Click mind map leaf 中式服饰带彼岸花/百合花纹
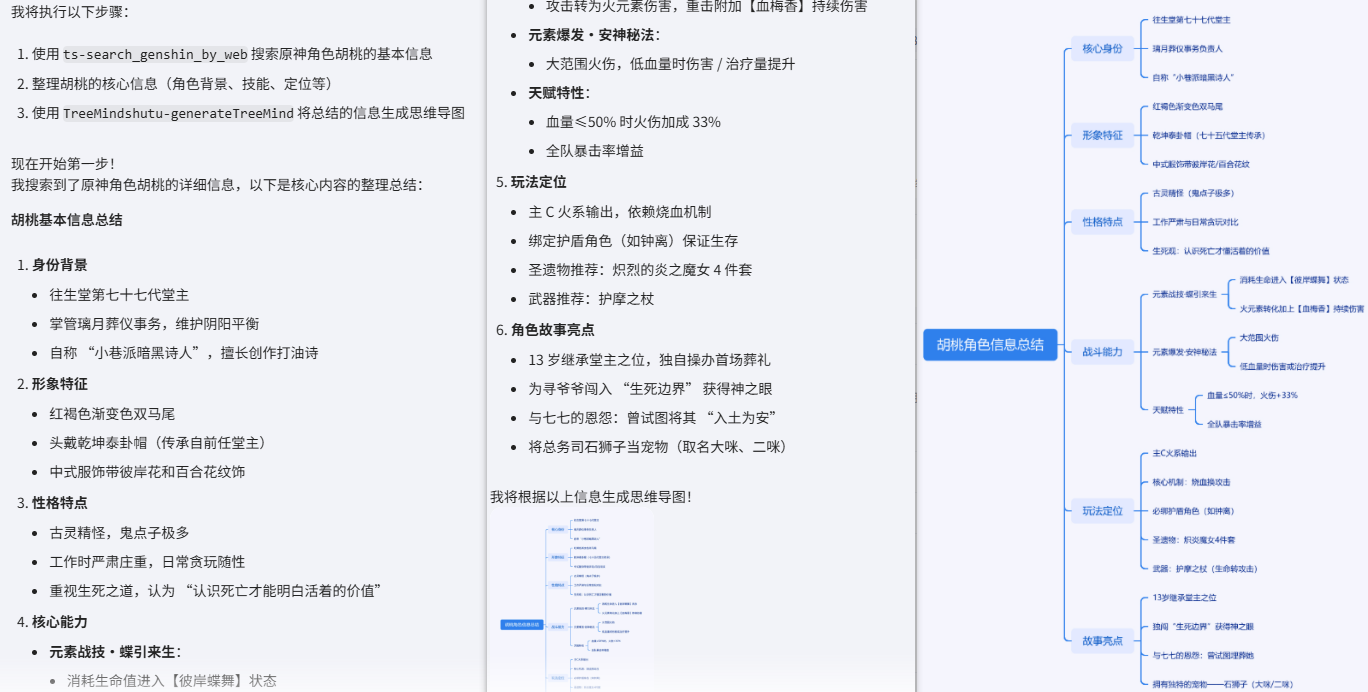The width and height of the screenshot is (1368, 692). 1200,164
